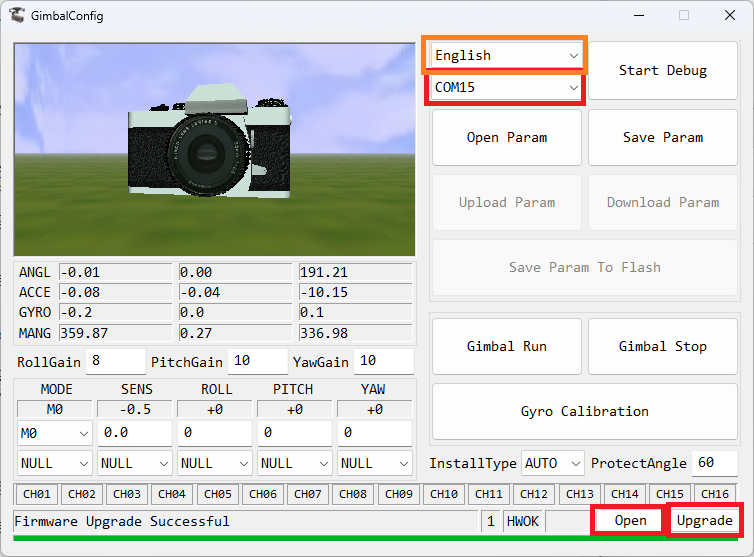
Task: Click the Upgrade firmware button
Action: pos(704,521)
